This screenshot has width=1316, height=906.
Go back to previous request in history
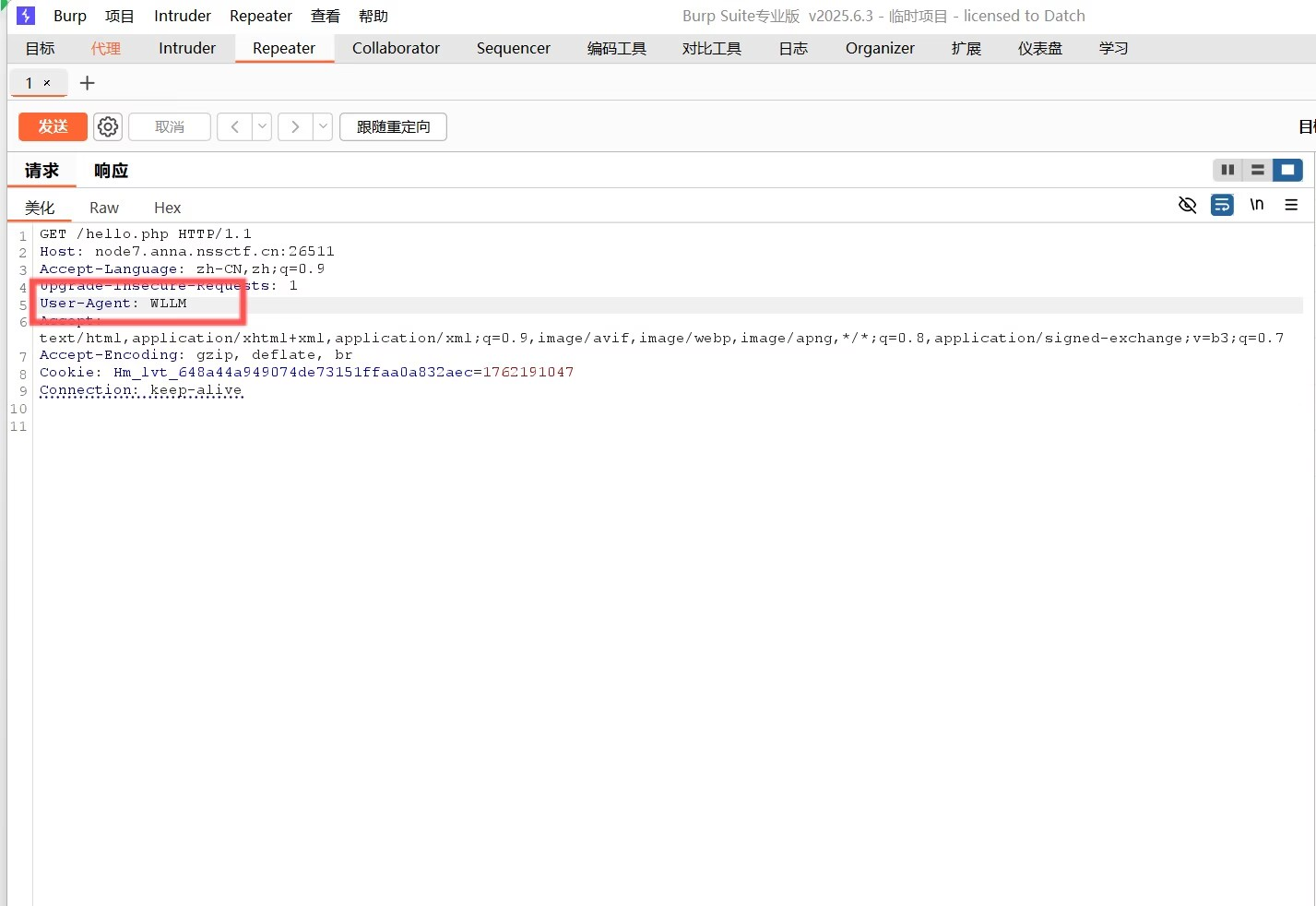234,126
